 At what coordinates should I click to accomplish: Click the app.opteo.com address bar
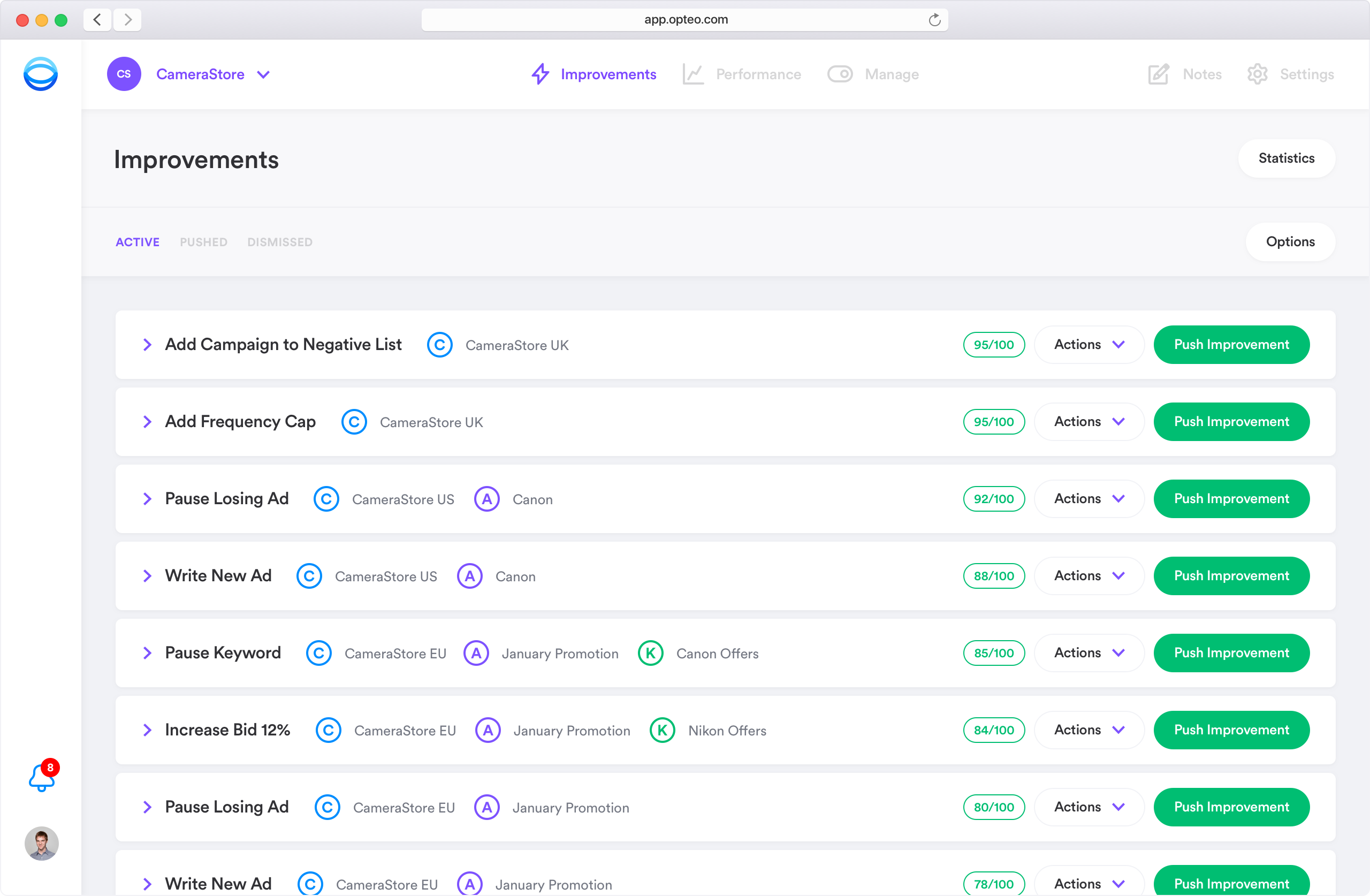(684, 20)
